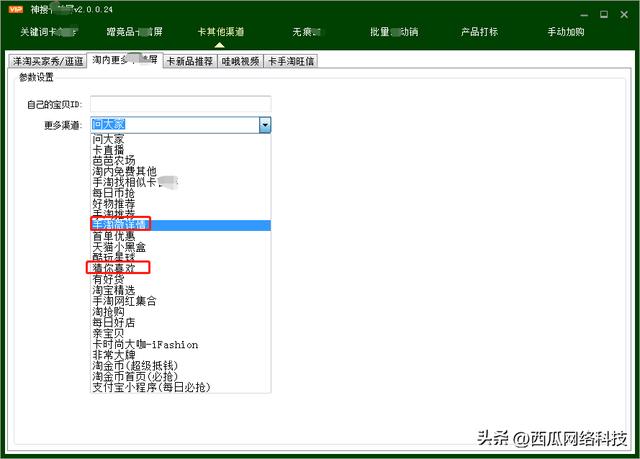Pick 每日币抢 from the list
This screenshot has height=459, width=640.
180,193
